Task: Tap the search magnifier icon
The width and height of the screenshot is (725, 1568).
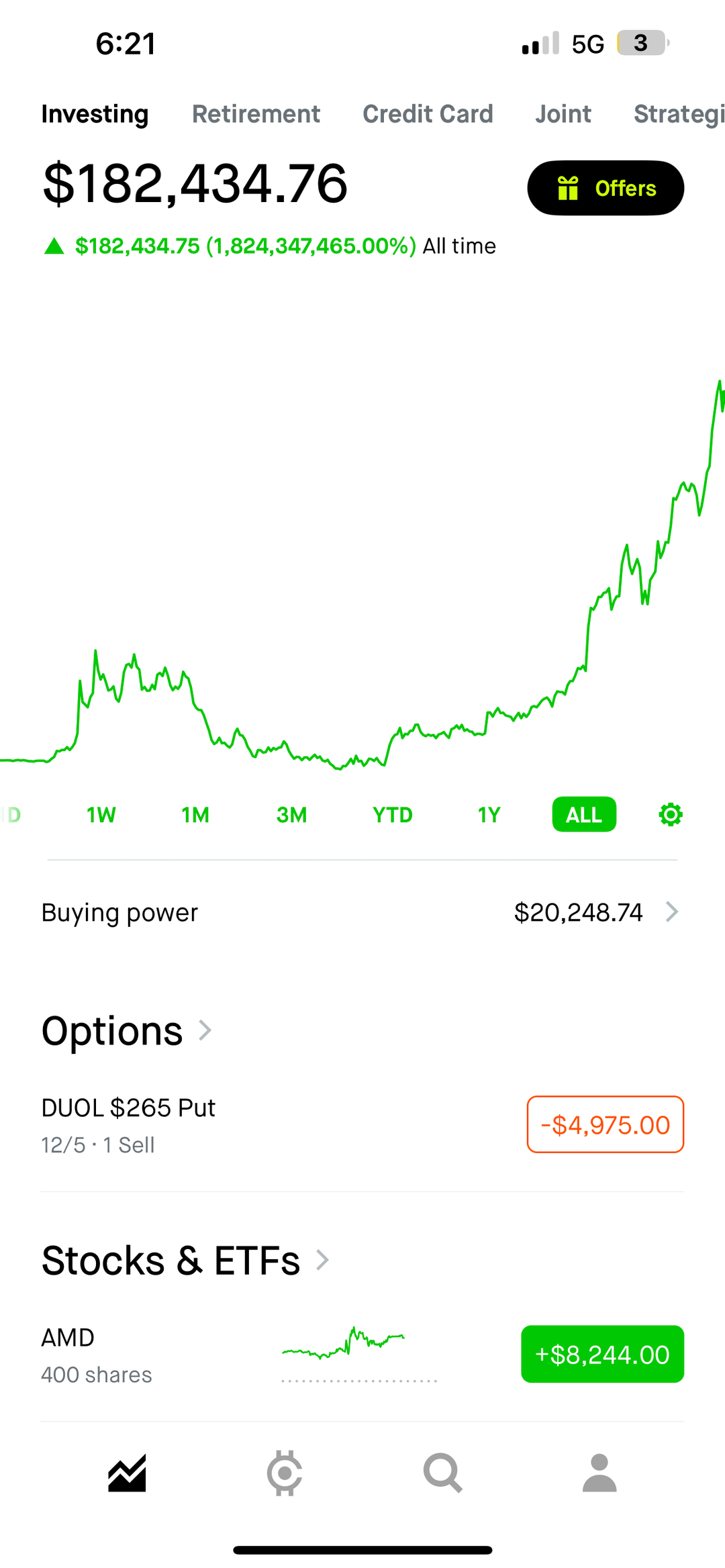Action: (442, 1473)
